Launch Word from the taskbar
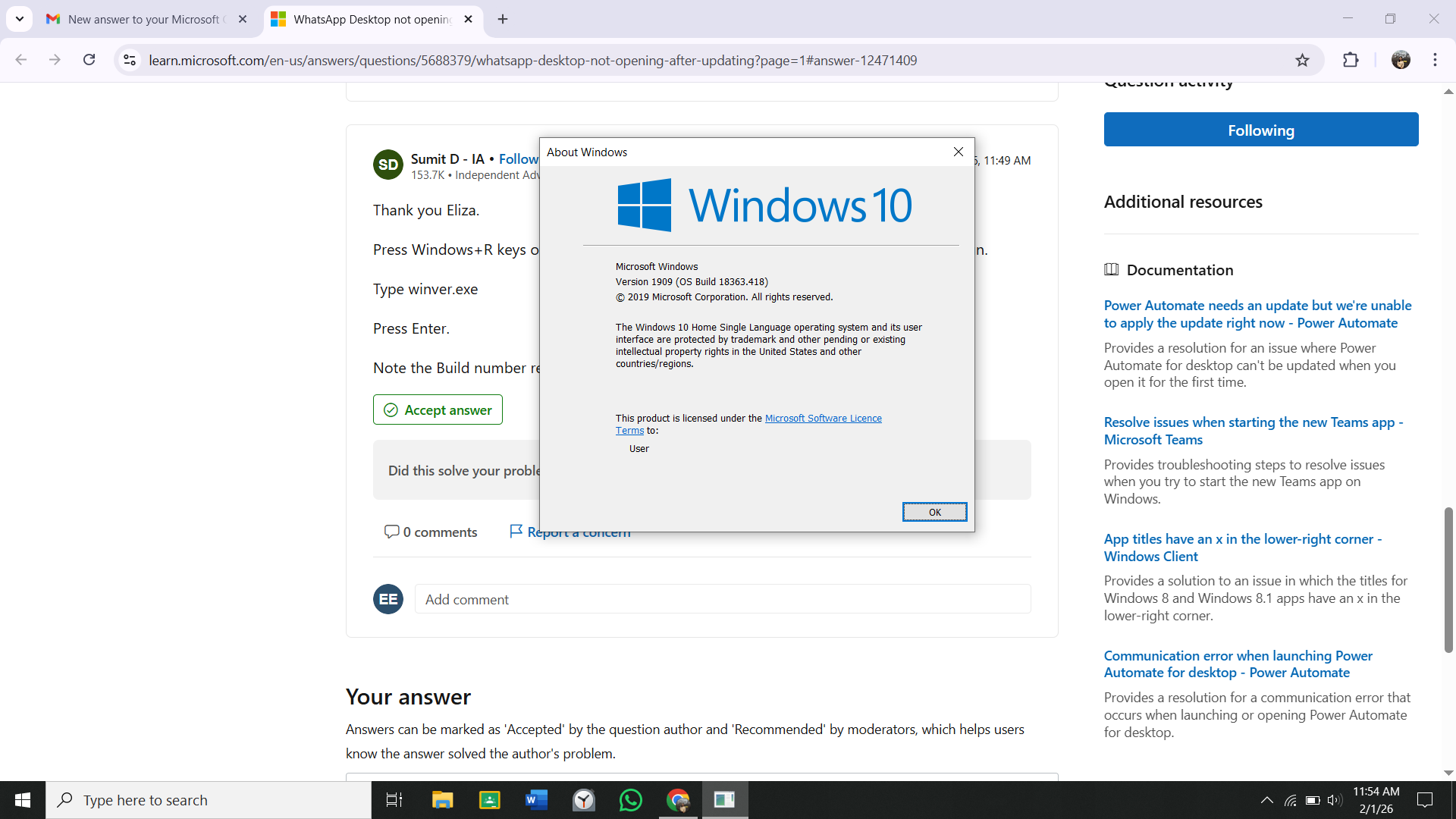 536,800
